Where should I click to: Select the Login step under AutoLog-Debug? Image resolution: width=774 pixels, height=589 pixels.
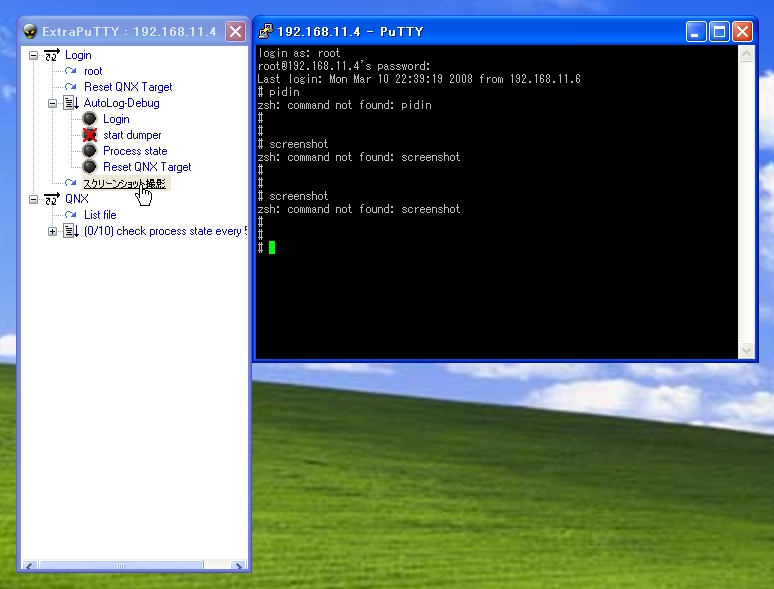point(116,119)
